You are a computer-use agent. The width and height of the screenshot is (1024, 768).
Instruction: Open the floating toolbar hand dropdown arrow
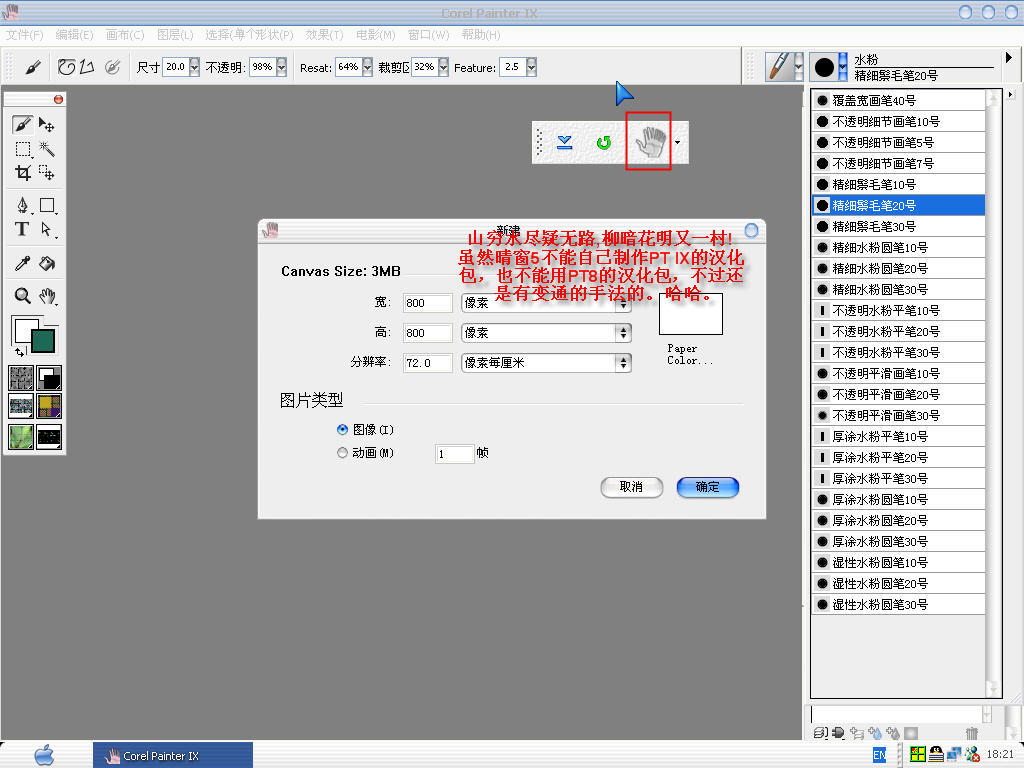(677, 142)
